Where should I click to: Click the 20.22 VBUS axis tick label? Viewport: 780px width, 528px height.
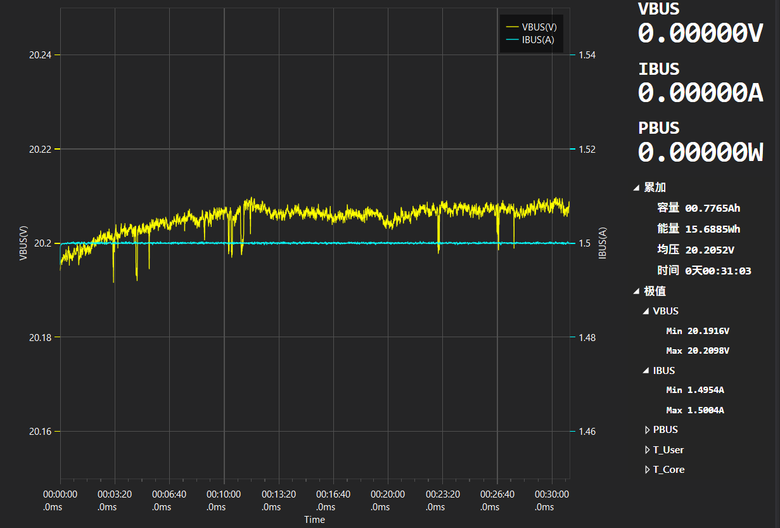tap(40, 149)
